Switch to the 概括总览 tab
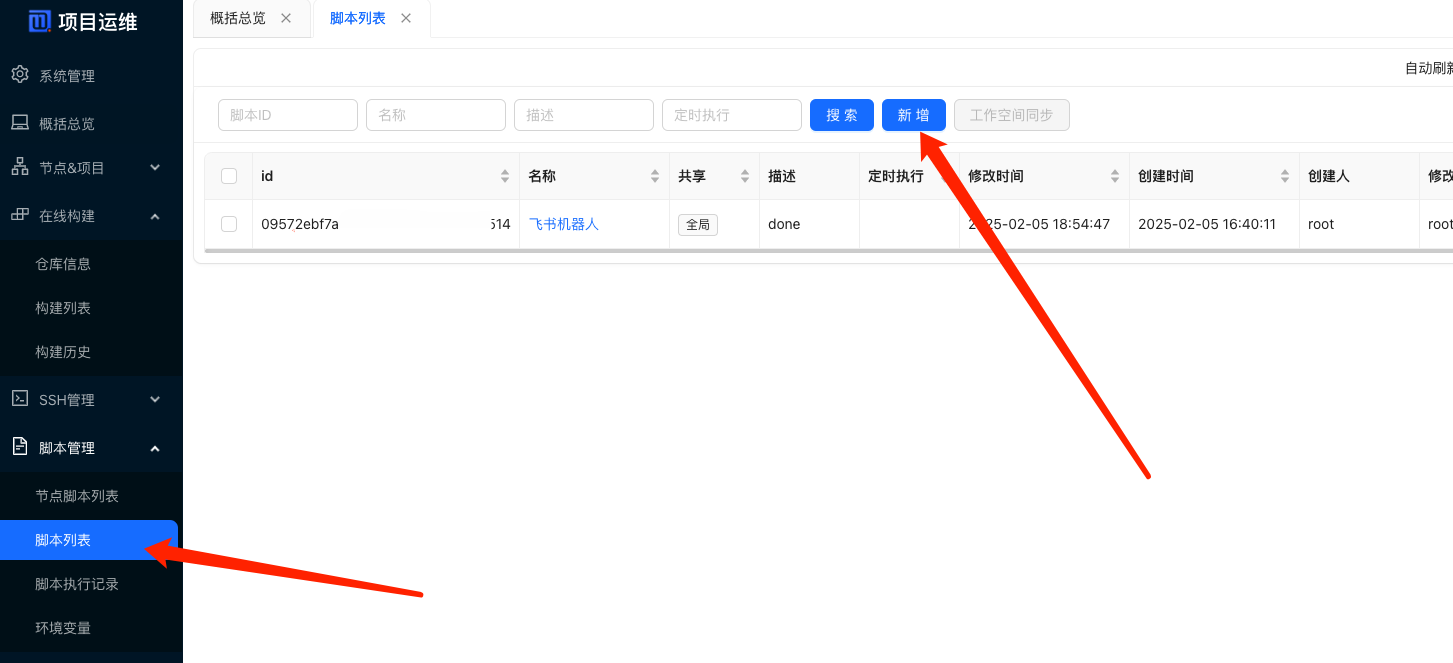Viewport: 1453px width, 663px height. 238,18
